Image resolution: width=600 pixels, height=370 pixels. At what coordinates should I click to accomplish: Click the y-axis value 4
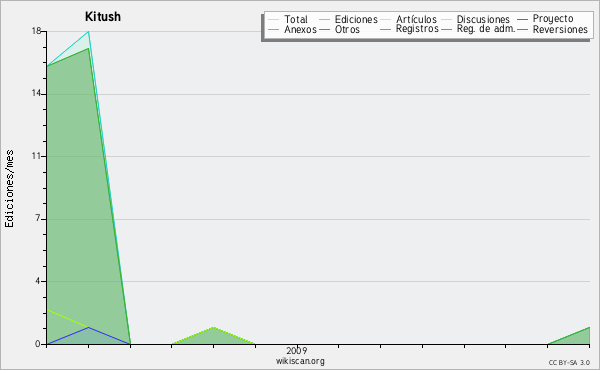tap(38, 281)
